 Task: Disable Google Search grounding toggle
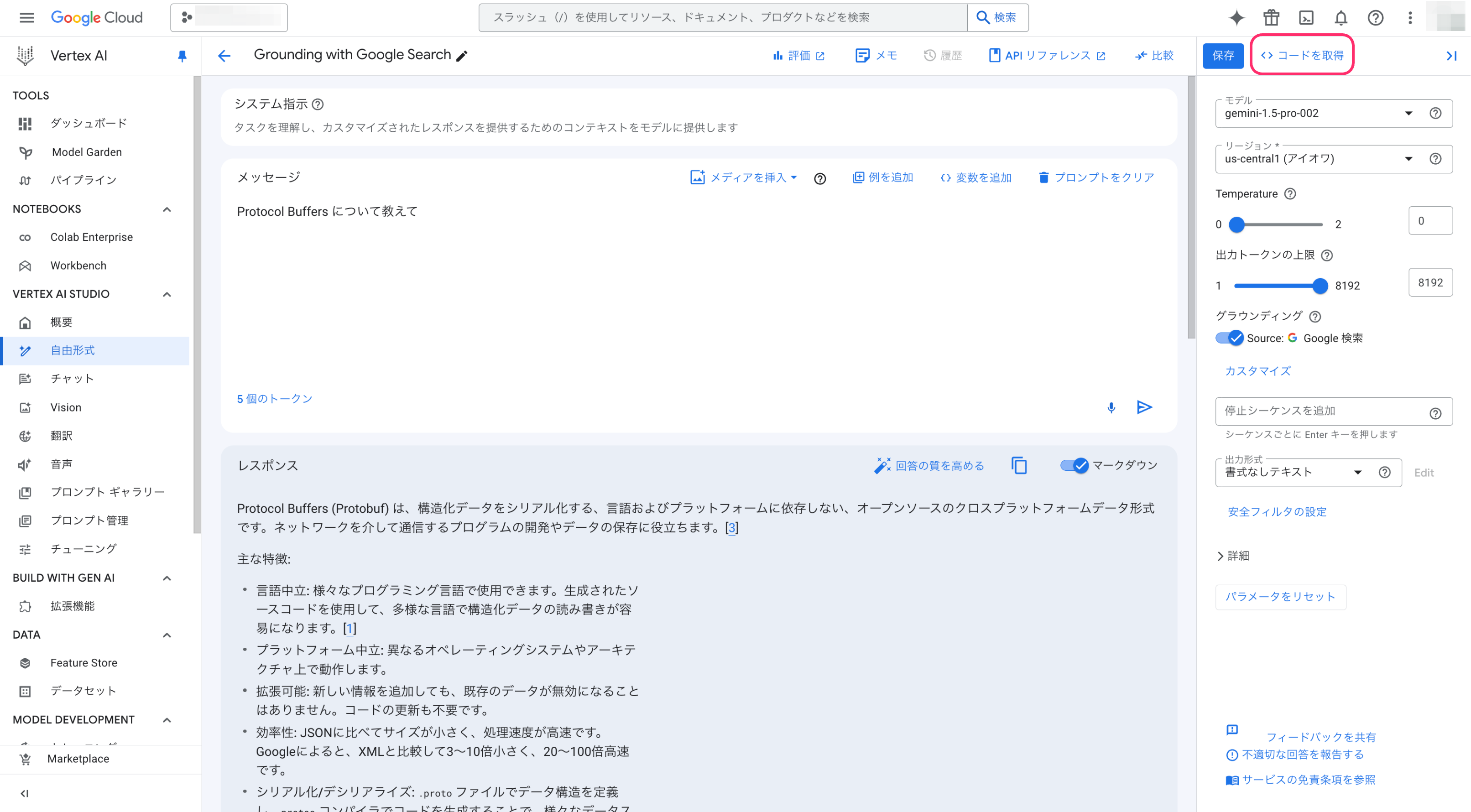(x=1229, y=338)
